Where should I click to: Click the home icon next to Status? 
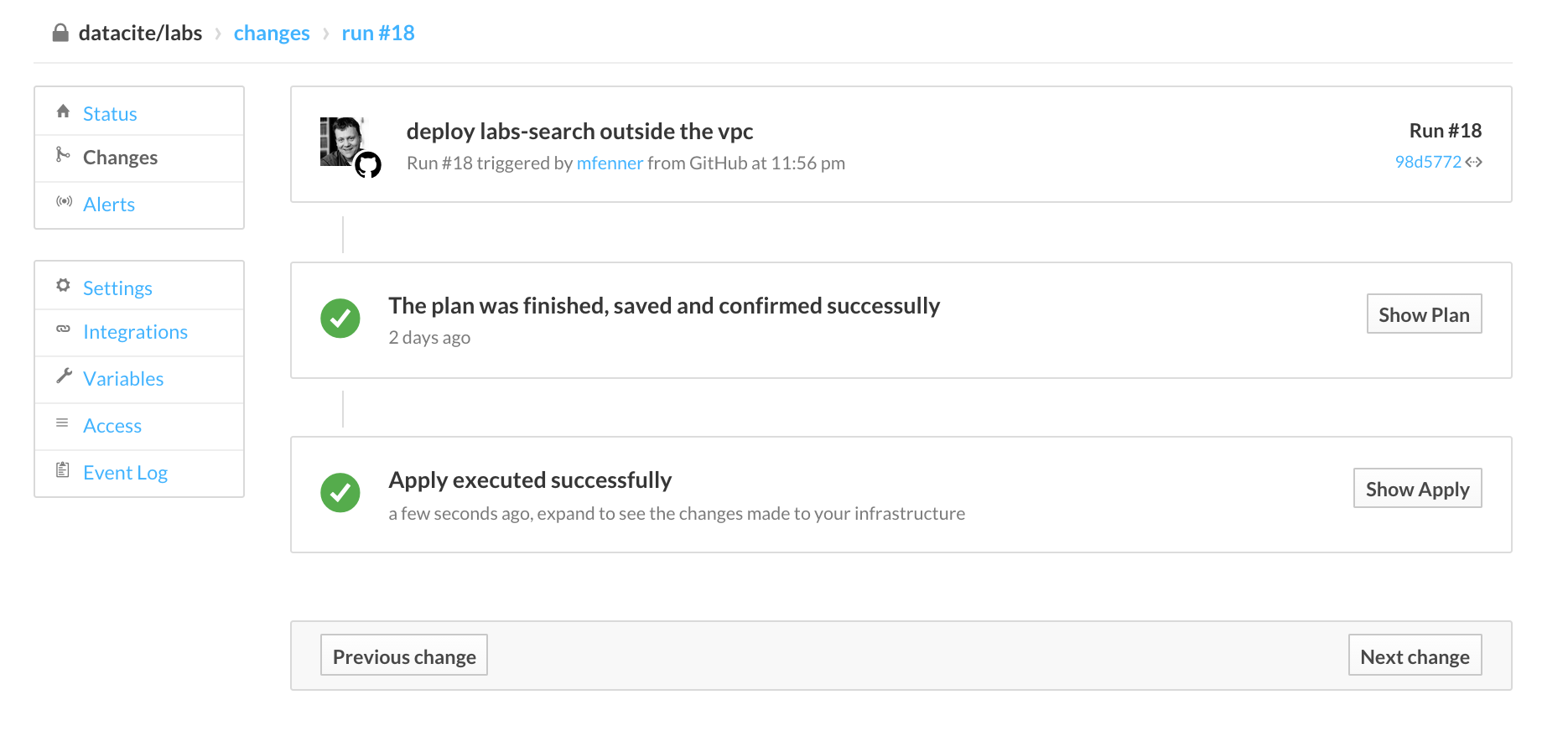coord(63,111)
